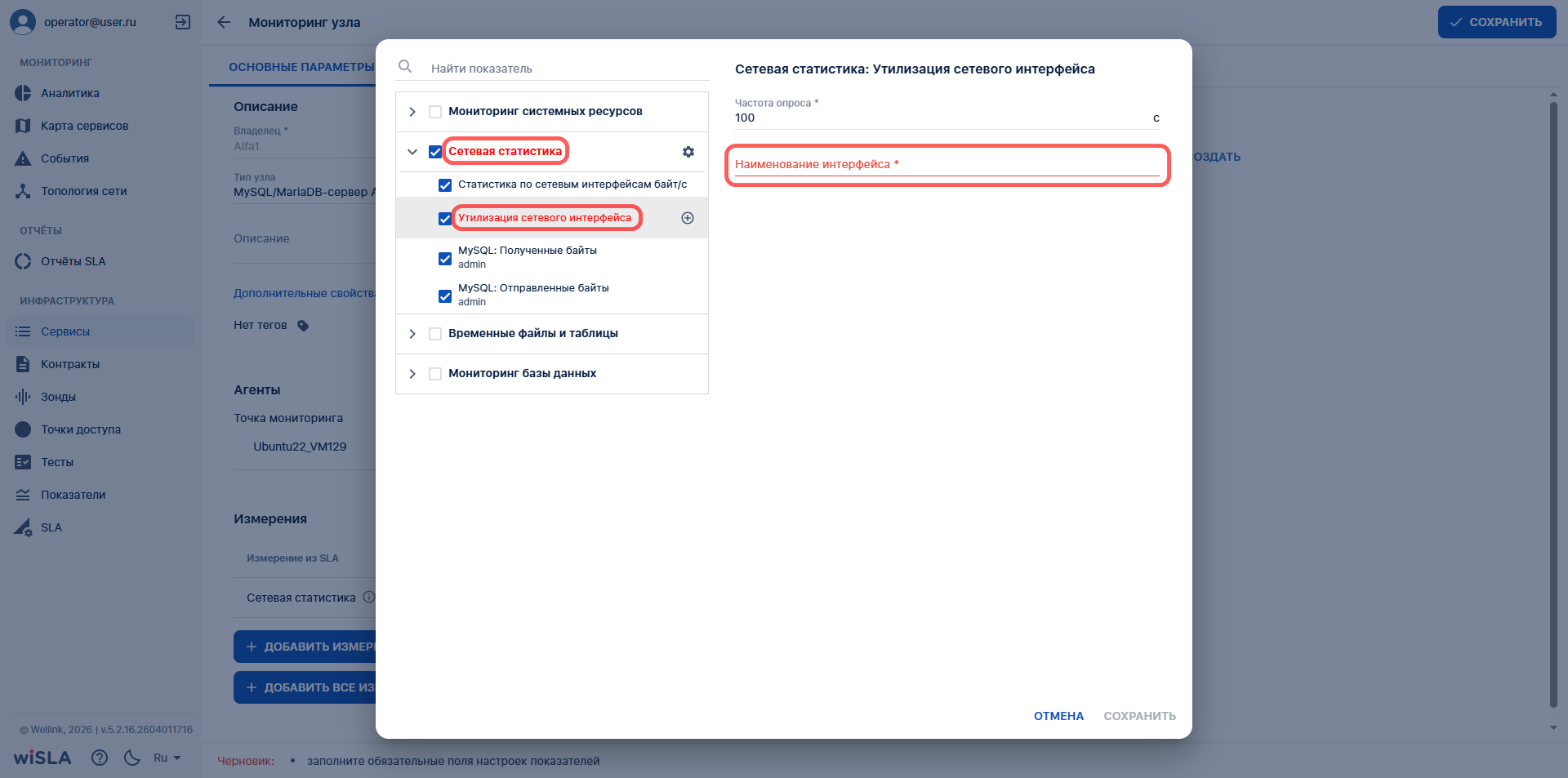Image resolution: width=1568 pixels, height=778 pixels.
Task: Uncheck Утилизация сетевого интерфейса checkbox
Action: pos(445,219)
